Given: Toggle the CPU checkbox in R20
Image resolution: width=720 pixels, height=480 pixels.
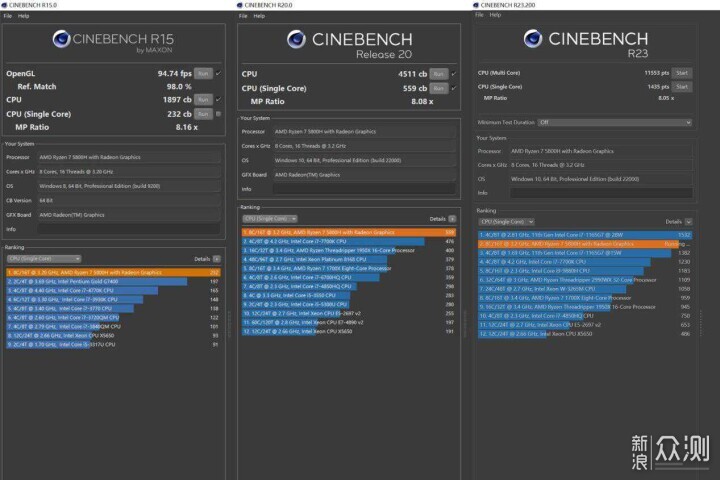Looking at the screenshot, I should 454,74.
